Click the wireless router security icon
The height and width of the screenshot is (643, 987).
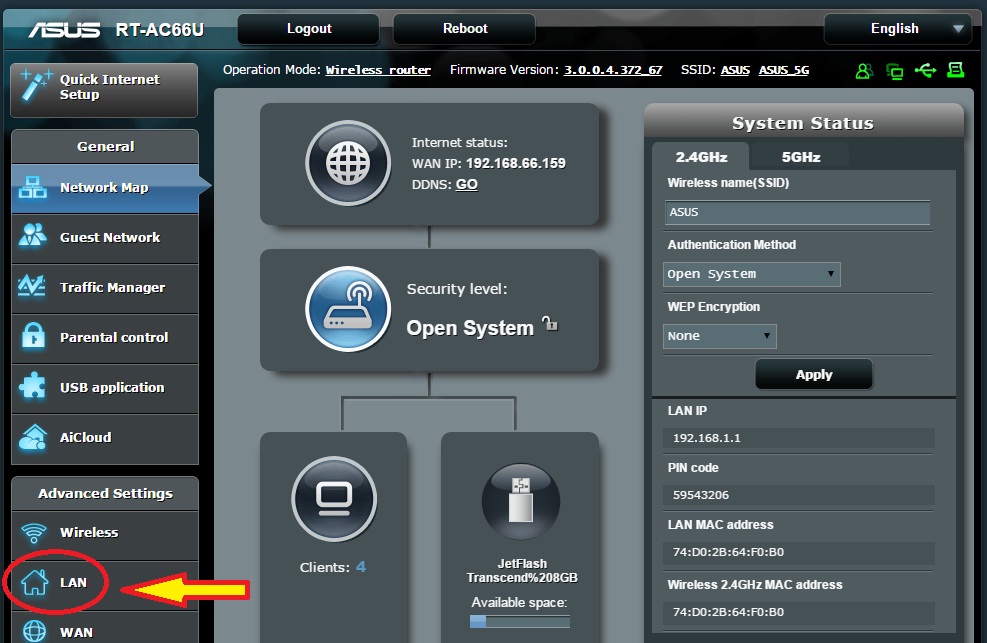pos(348,309)
